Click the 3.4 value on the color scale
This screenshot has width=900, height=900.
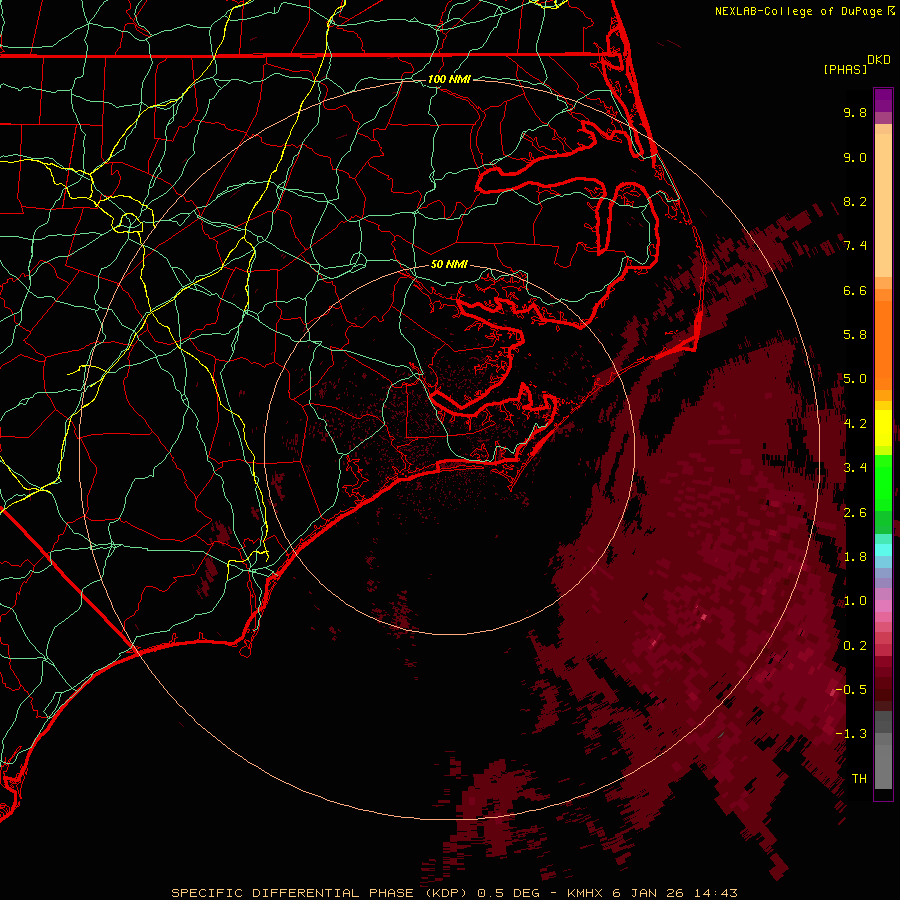(855, 468)
